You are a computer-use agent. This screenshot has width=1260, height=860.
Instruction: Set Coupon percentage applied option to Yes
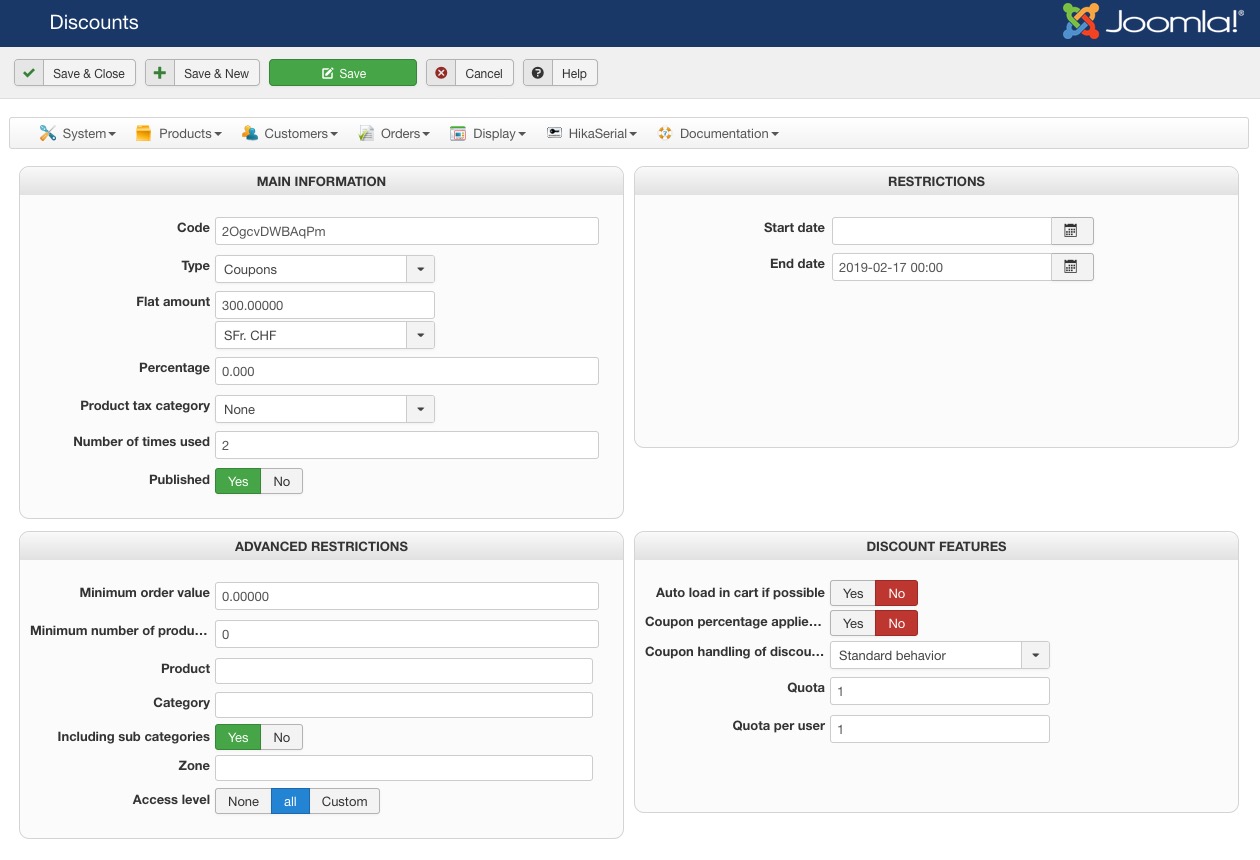click(x=853, y=623)
